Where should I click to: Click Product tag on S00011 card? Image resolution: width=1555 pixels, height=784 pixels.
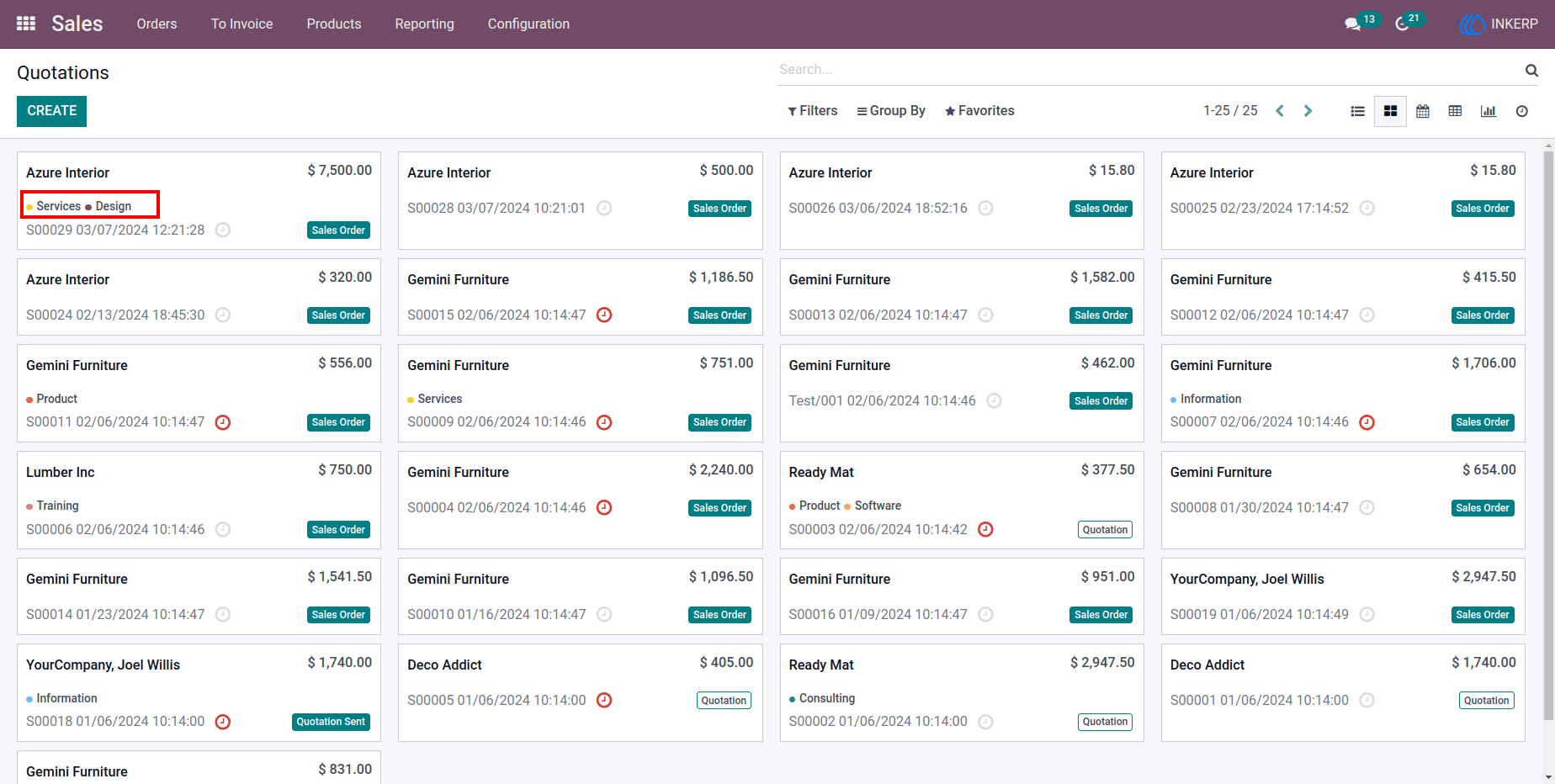(52, 399)
